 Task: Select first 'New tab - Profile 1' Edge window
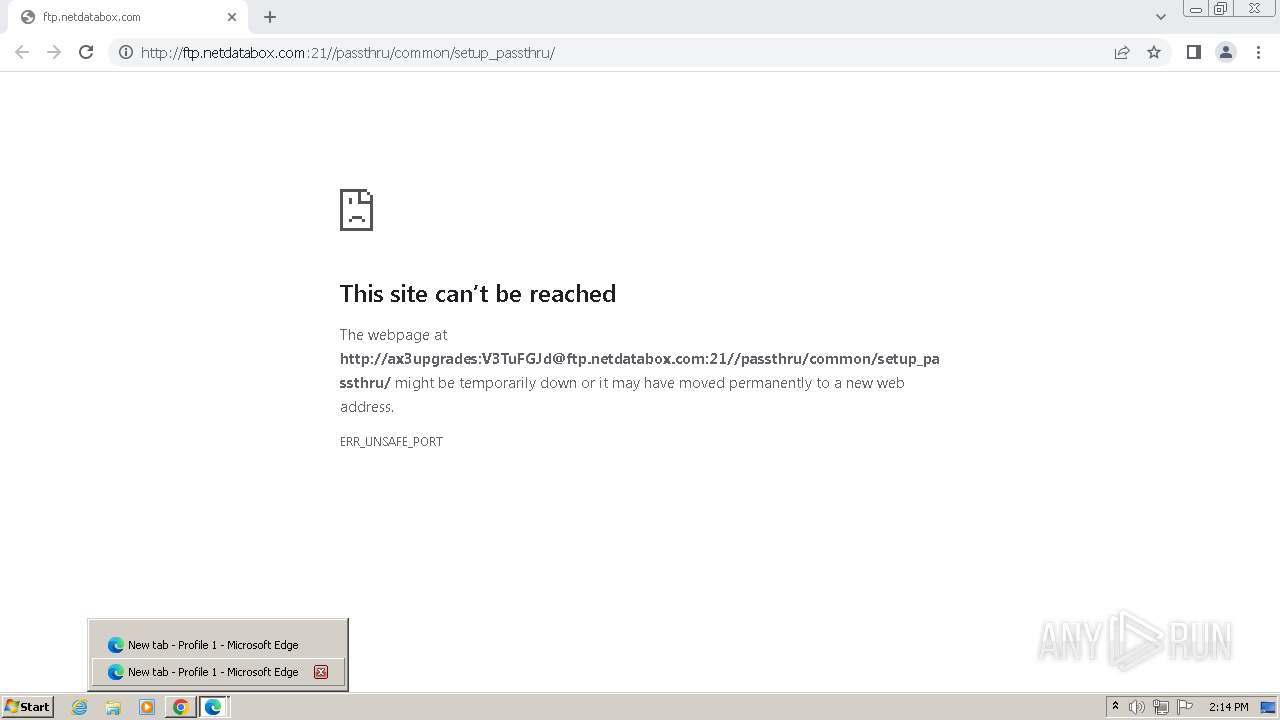218,645
